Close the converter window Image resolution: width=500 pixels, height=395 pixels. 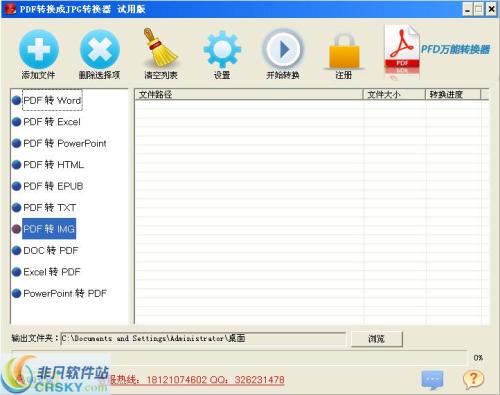(491, 9)
